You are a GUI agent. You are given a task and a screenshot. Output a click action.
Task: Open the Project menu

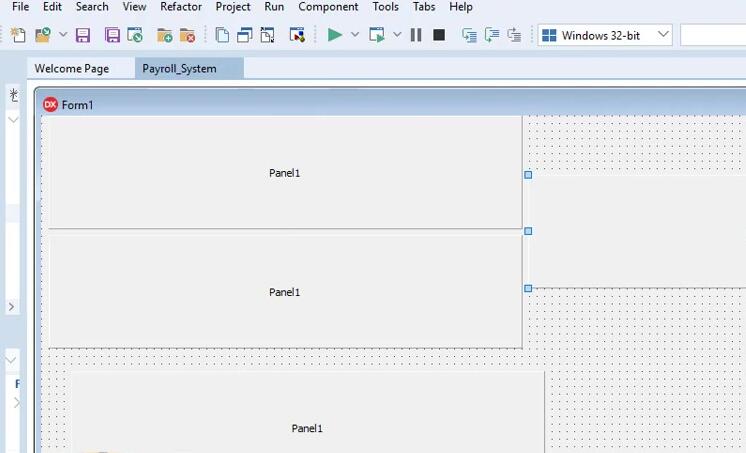233,7
